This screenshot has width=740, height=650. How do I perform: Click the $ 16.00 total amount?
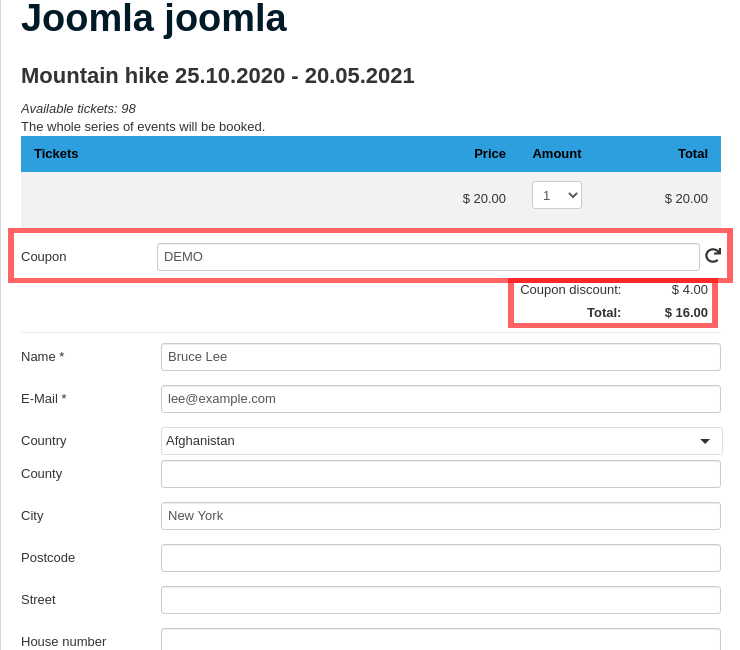pos(686,313)
